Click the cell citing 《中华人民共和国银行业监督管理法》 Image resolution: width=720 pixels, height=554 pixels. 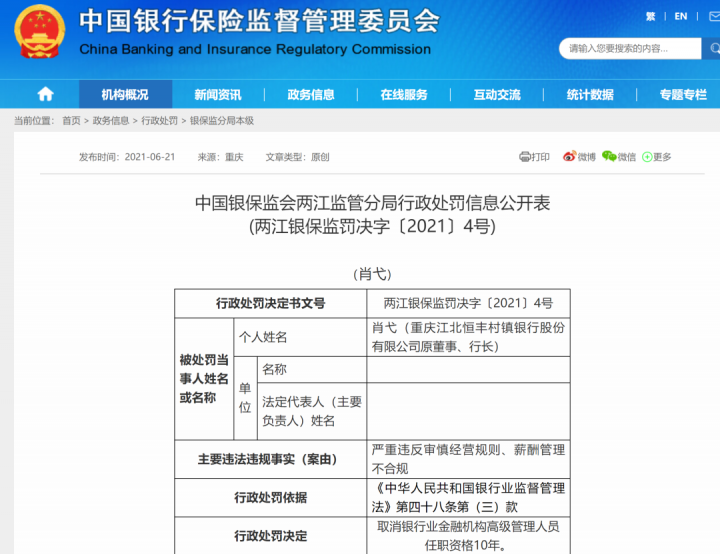click(468, 497)
